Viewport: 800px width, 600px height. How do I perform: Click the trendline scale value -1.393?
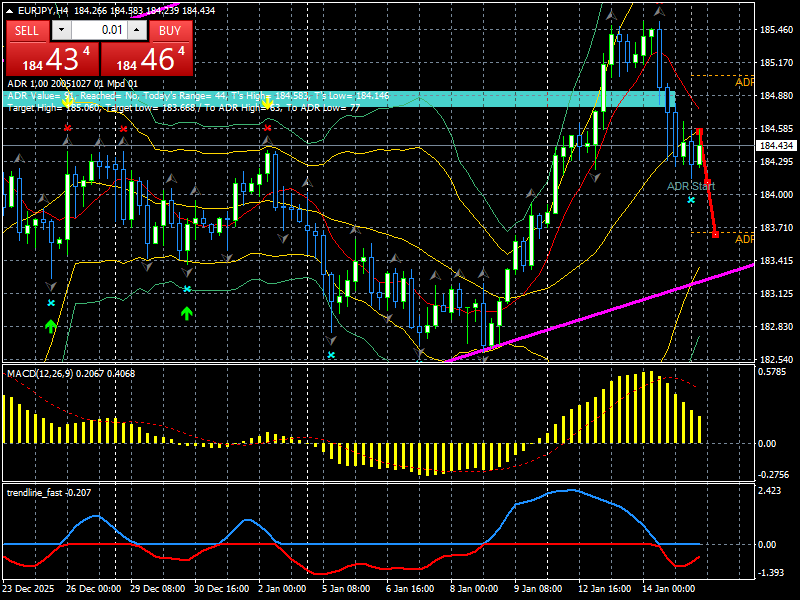tap(771, 573)
